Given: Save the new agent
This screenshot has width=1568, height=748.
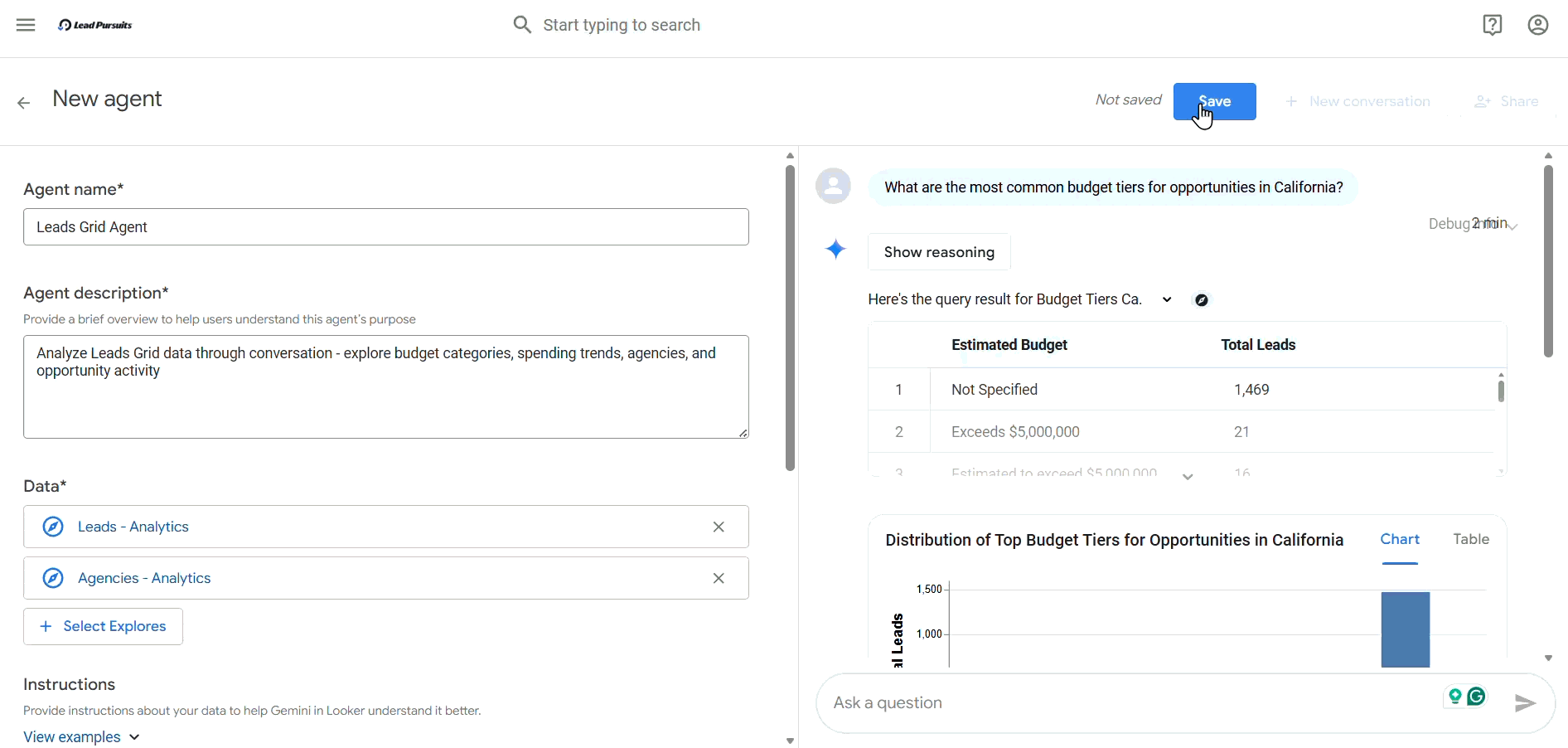Looking at the screenshot, I should tap(1215, 102).
